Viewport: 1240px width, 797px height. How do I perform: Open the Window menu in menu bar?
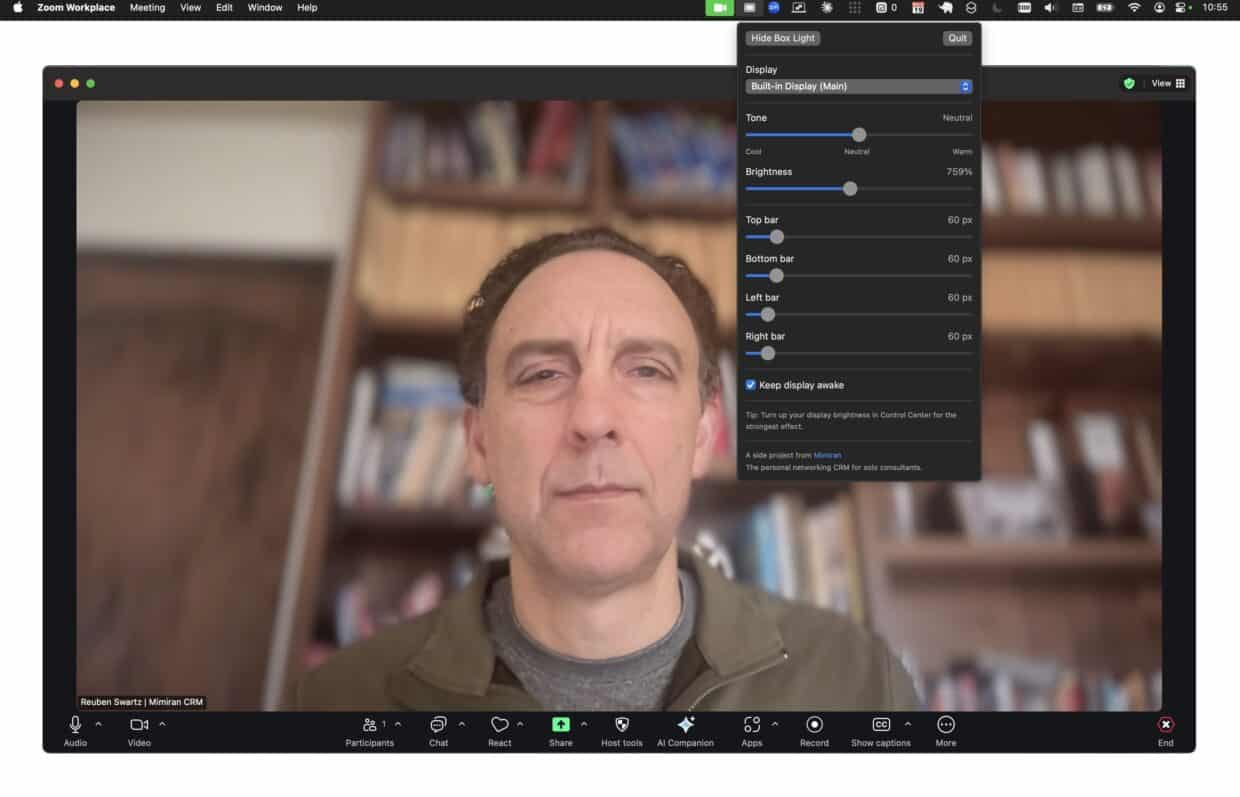coord(265,8)
